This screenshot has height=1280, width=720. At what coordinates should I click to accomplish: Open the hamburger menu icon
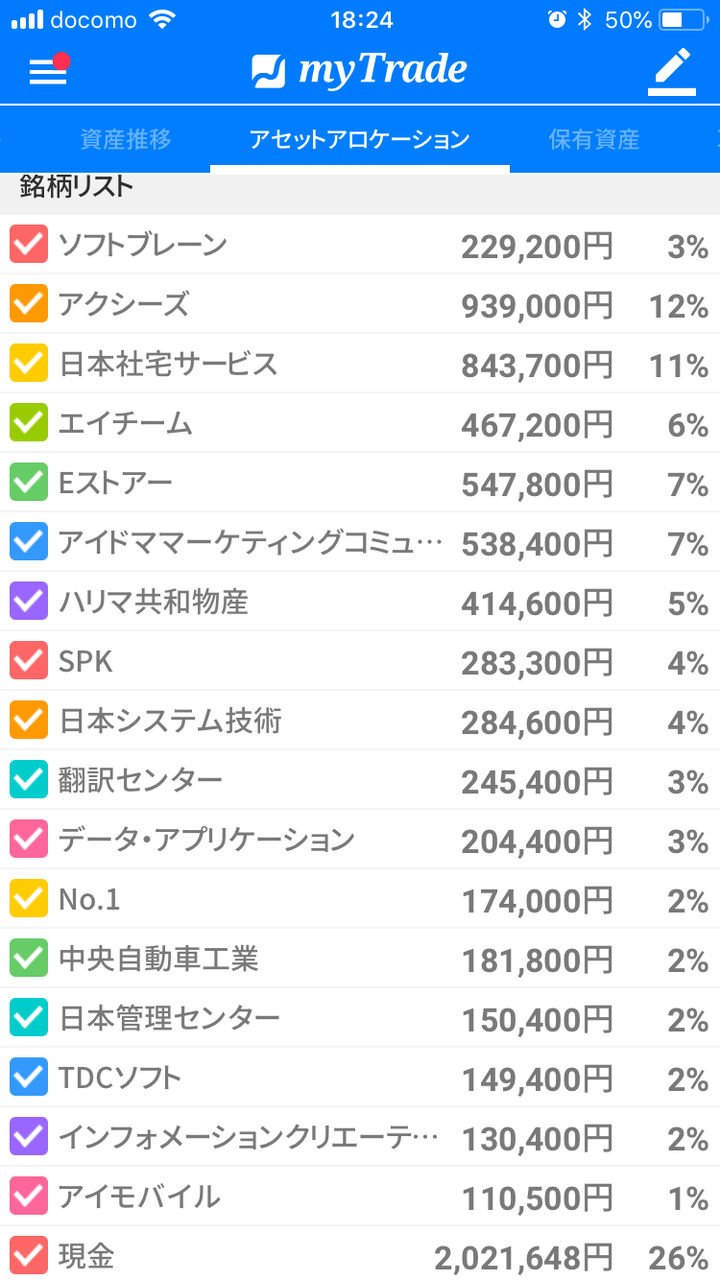(47, 71)
